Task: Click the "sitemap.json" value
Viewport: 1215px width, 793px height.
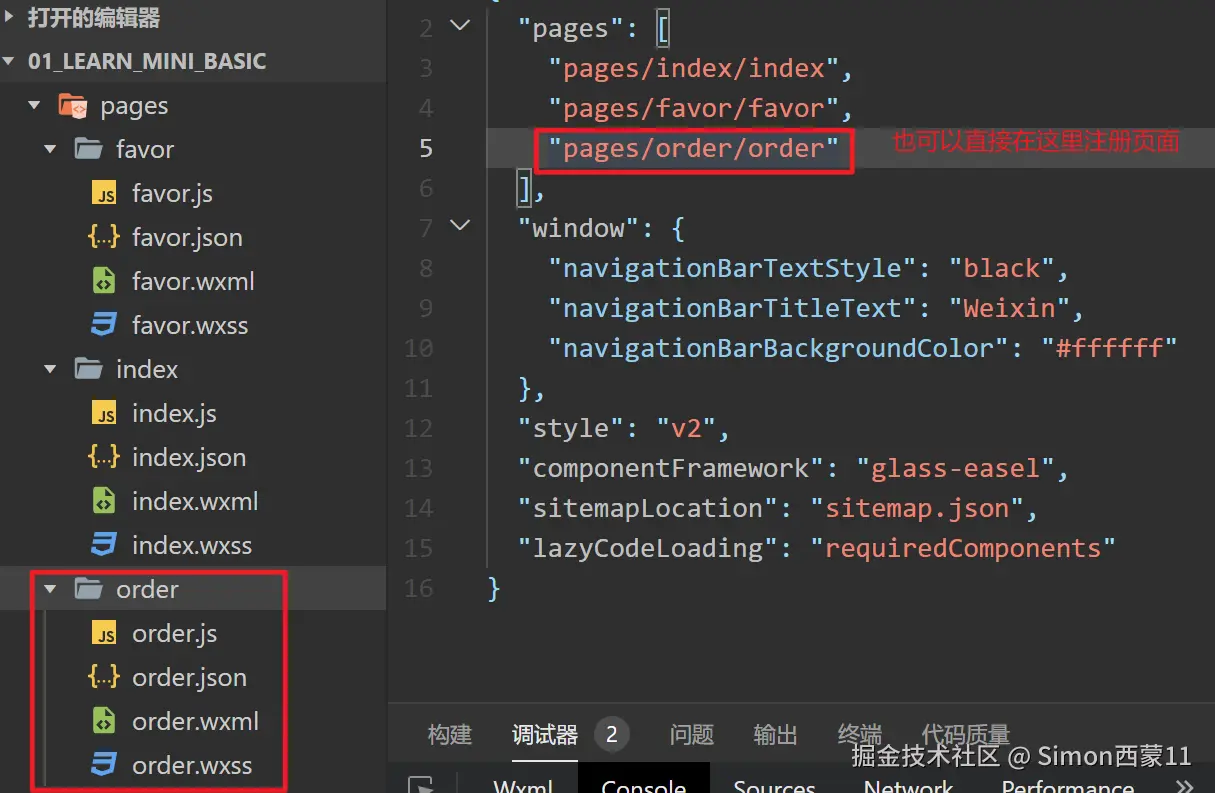Action: [x=917, y=508]
